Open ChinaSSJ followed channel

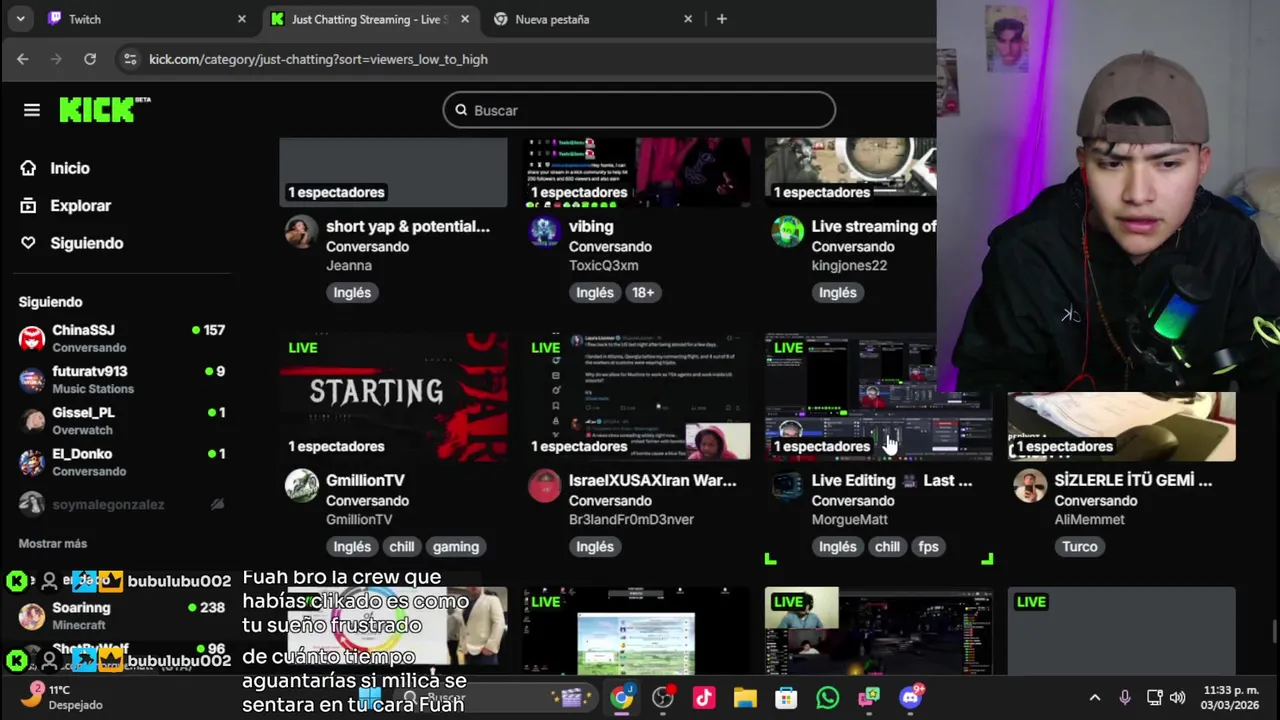click(x=122, y=339)
